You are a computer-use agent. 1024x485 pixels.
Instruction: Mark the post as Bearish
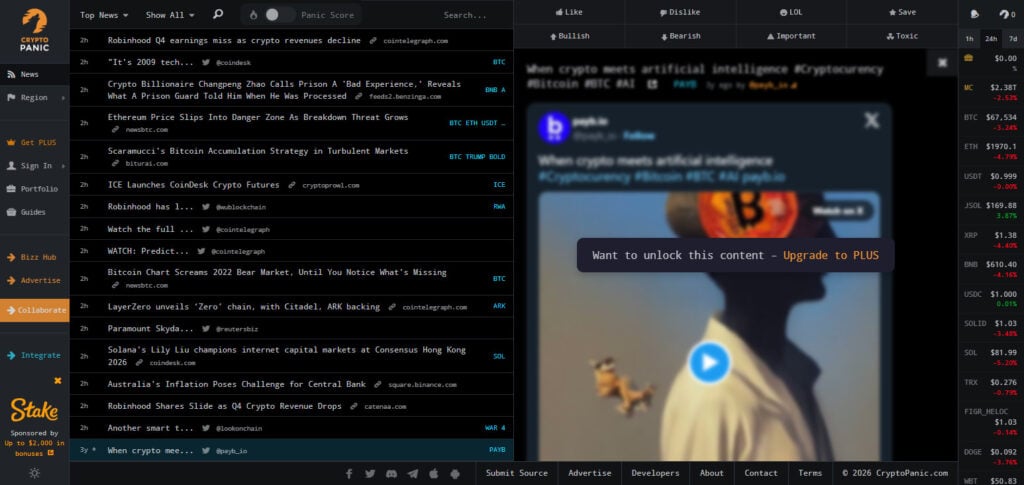680,36
